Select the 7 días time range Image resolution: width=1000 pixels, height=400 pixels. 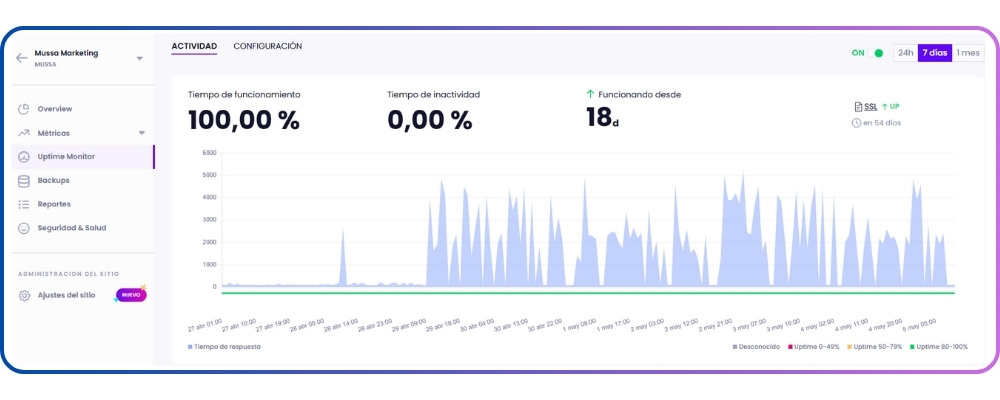coord(935,53)
